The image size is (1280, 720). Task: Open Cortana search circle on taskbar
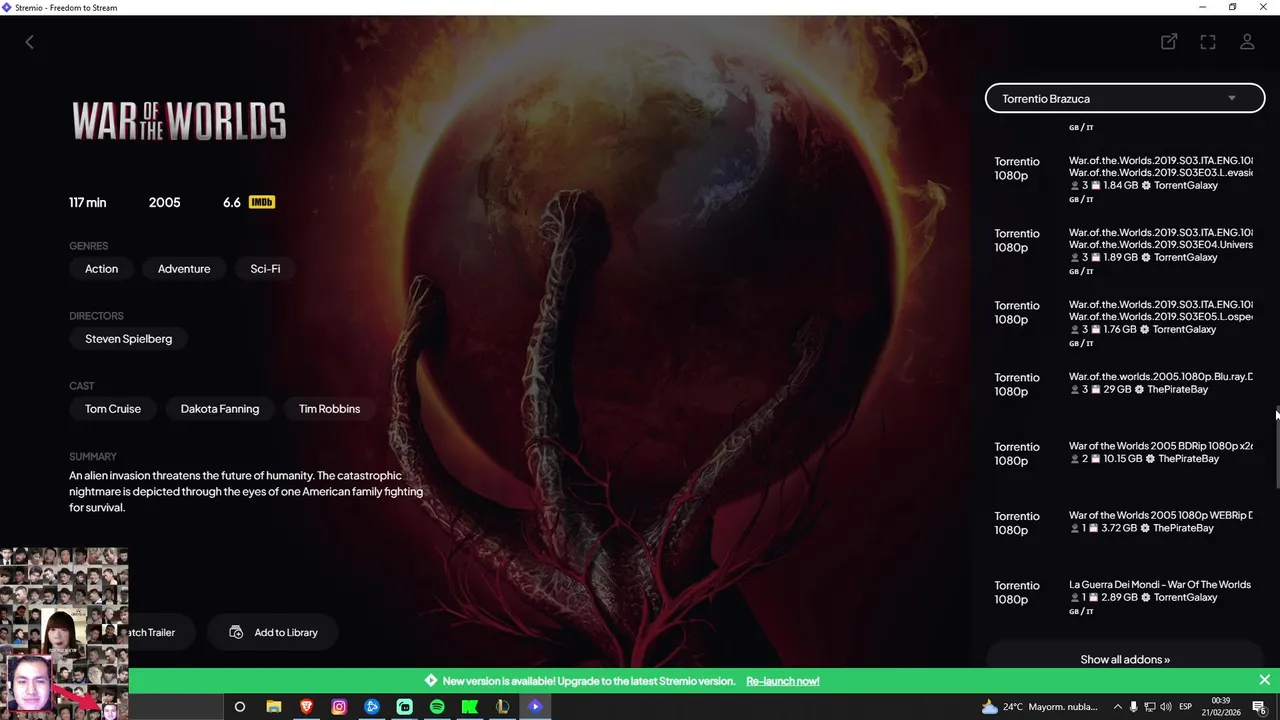pos(239,707)
